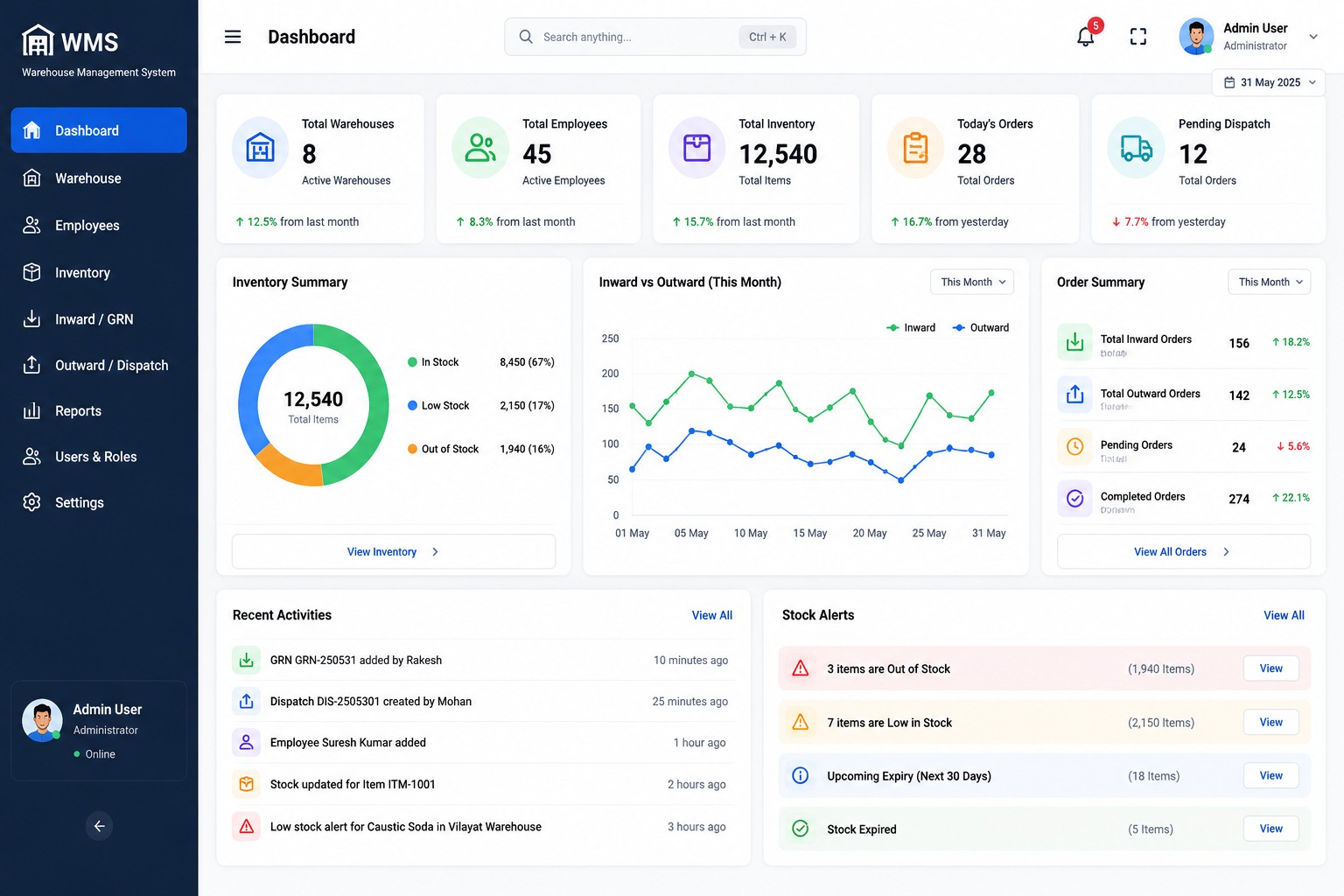Open notifications bell icon
Image resolution: width=1344 pixels, height=896 pixels.
click(x=1086, y=37)
